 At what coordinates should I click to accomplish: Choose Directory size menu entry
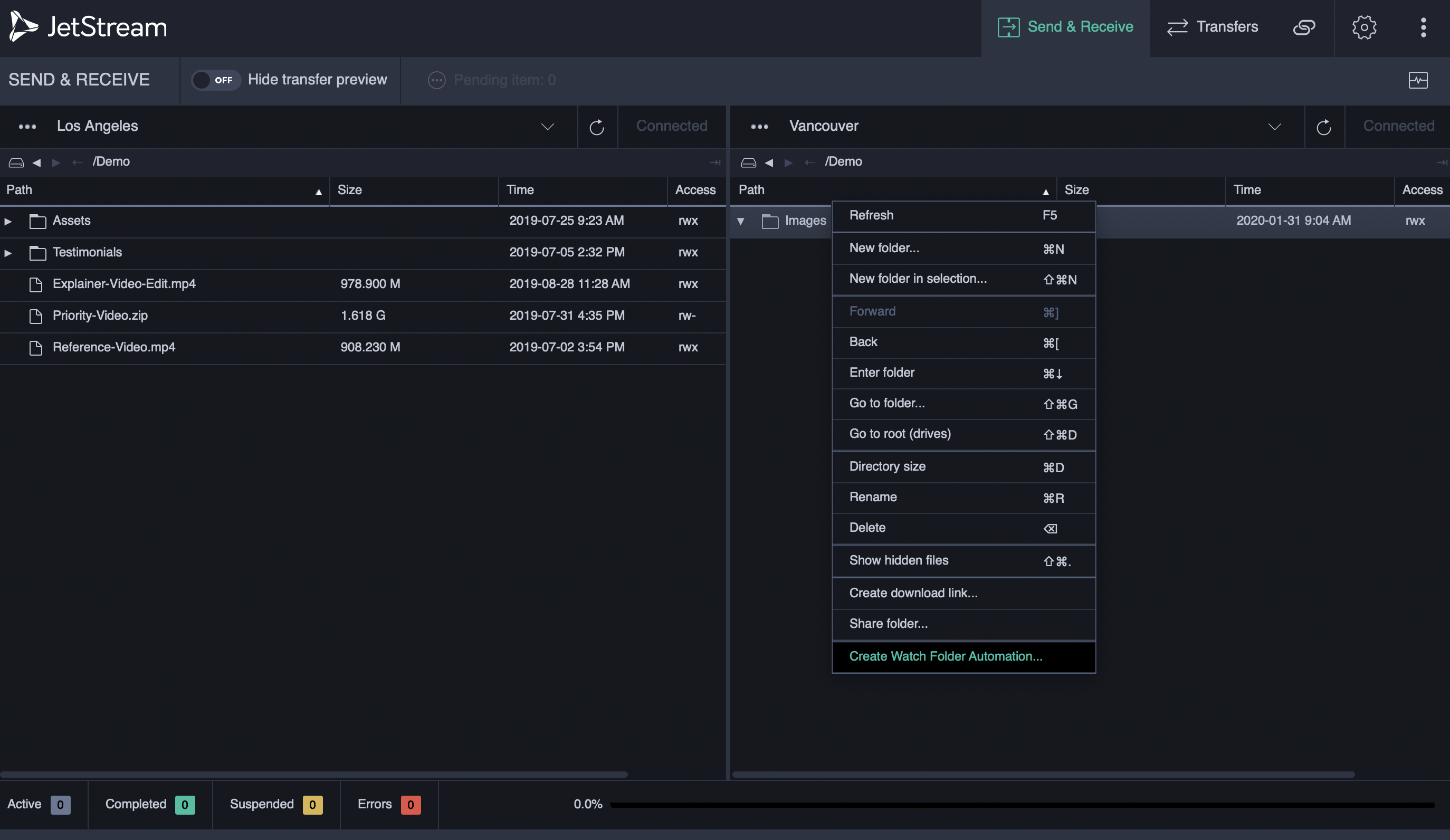pos(963,466)
